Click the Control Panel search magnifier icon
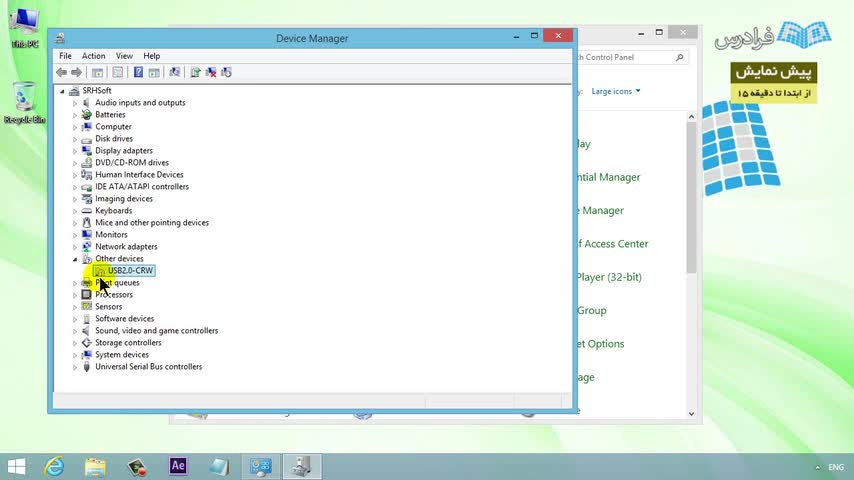Screen dimensions: 854x480 coord(680,57)
